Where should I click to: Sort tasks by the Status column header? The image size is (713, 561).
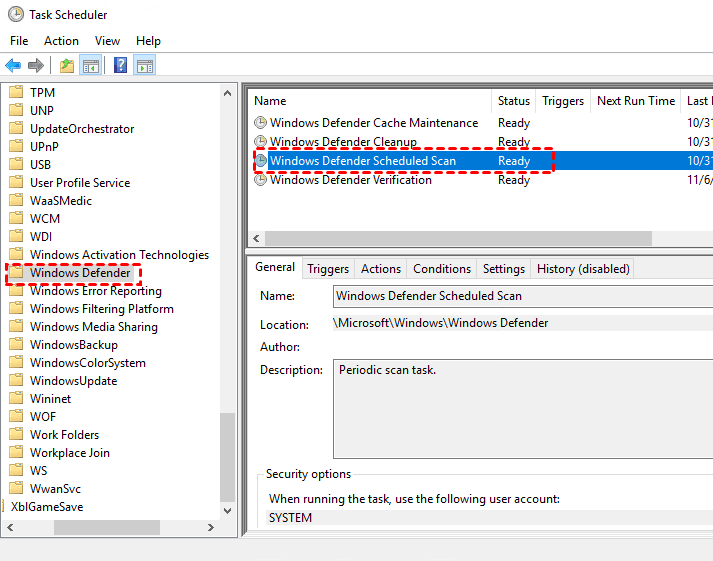514,101
